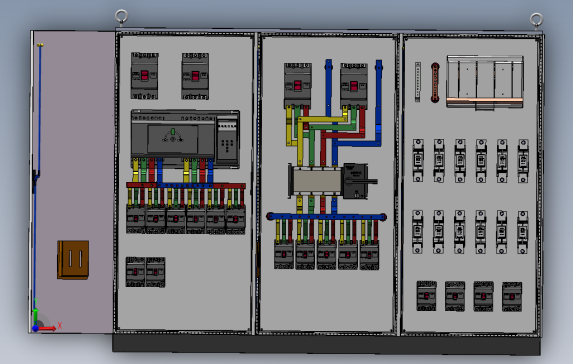Select the left lifting eye bolt on top
The height and width of the screenshot is (364, 573).
tap(122, 17)
